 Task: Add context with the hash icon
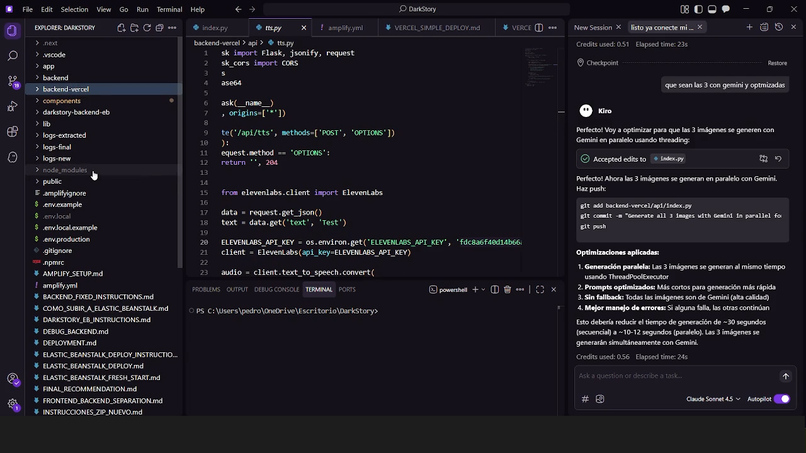coord(585,399)
